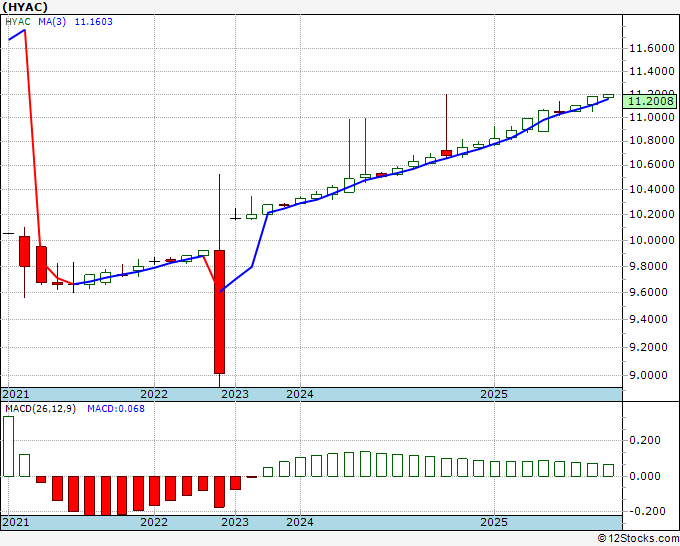This screenshot has height=546, width=680.
Task: Click 2021 on the MACD timeline
Action: (16, 522)
